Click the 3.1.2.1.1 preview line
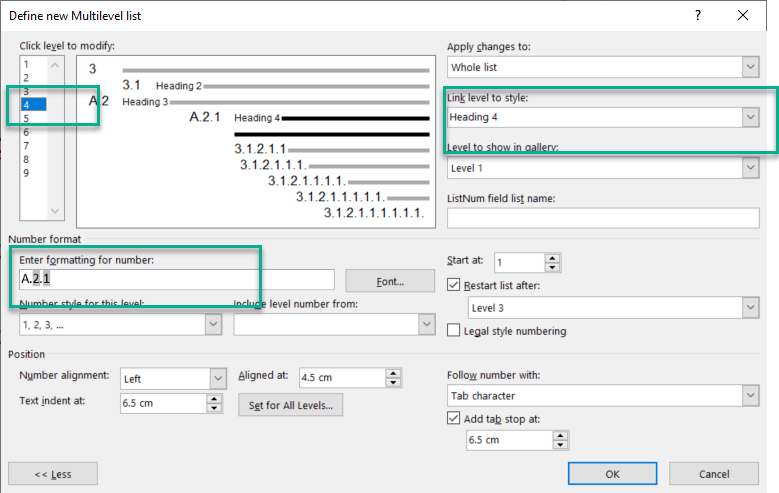Screen dimensions: 779x493 tap(331, 149)
